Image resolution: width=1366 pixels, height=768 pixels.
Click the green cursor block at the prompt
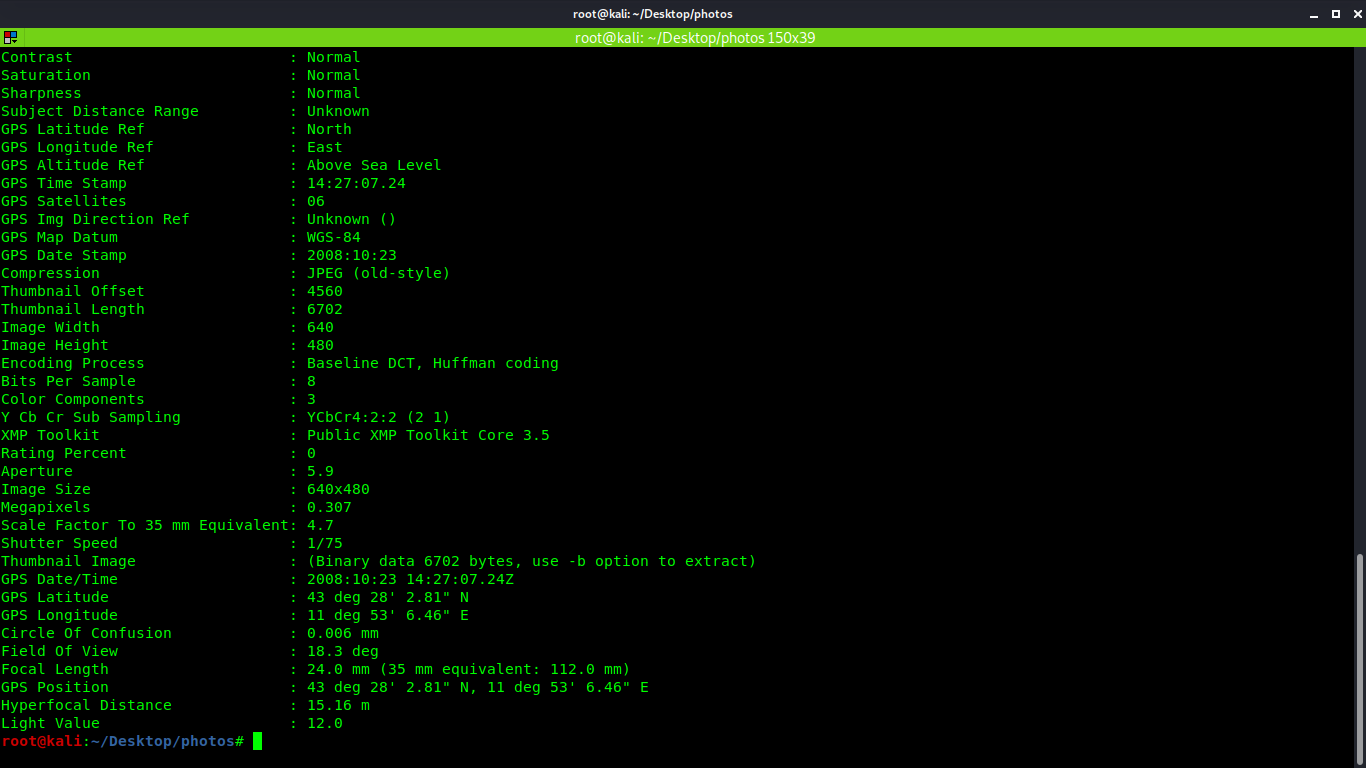click(x=257, y=741)
